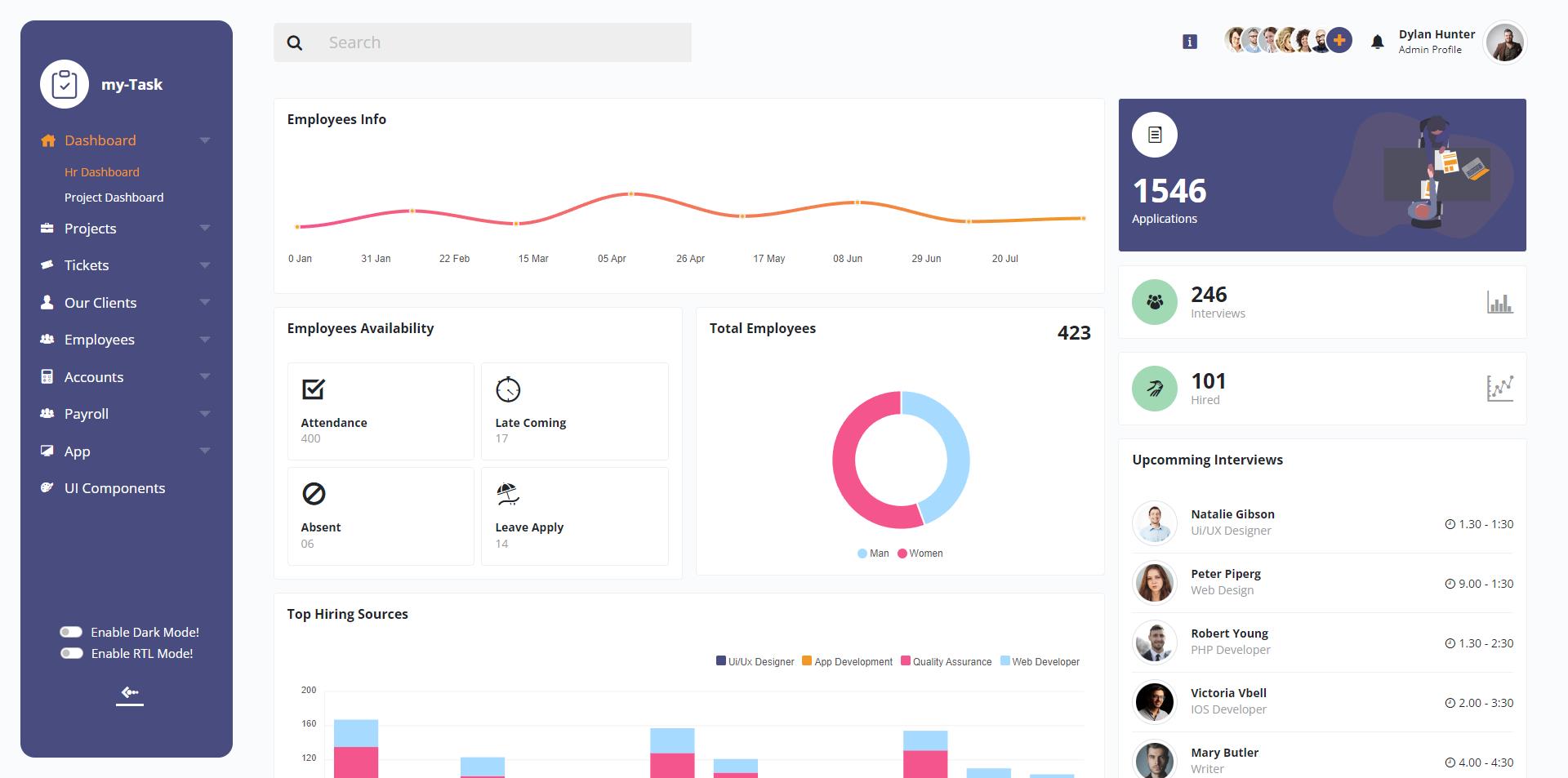Toggle Quality Assurance legend series
The image size is (1568, 778).
pyautogui.click(x=947, y=661)
